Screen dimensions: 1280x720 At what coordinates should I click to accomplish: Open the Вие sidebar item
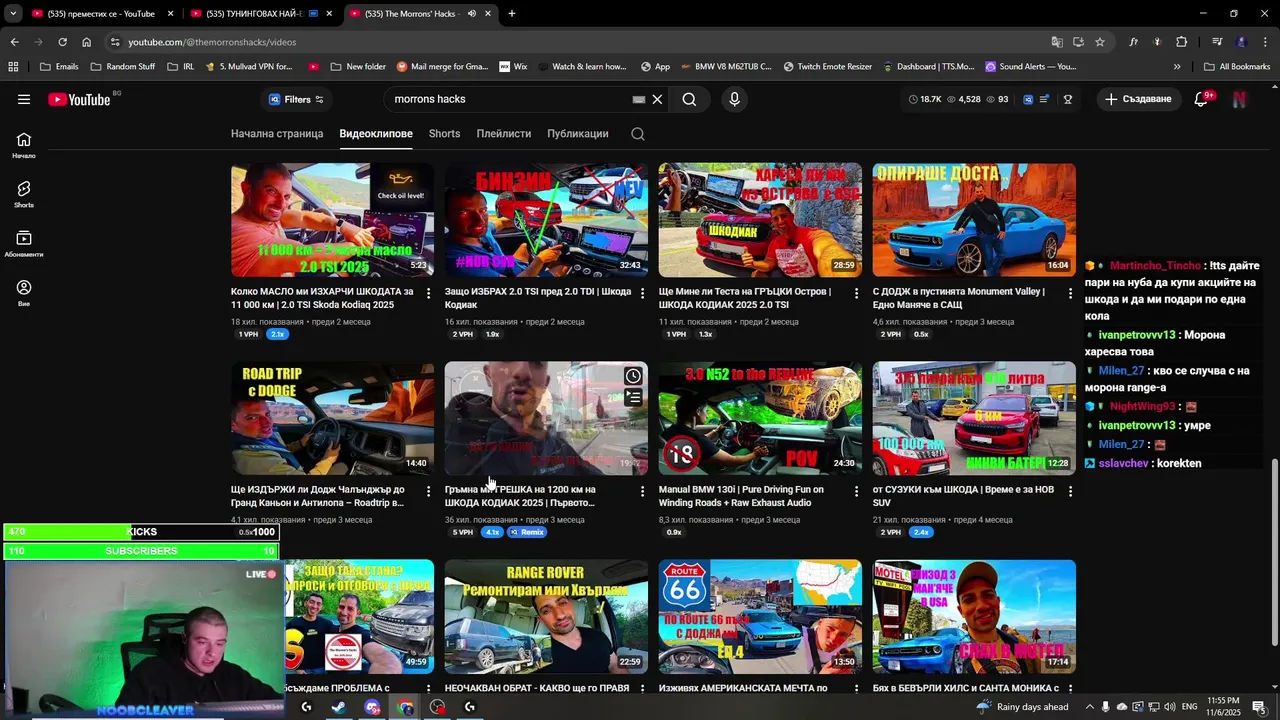24,292
